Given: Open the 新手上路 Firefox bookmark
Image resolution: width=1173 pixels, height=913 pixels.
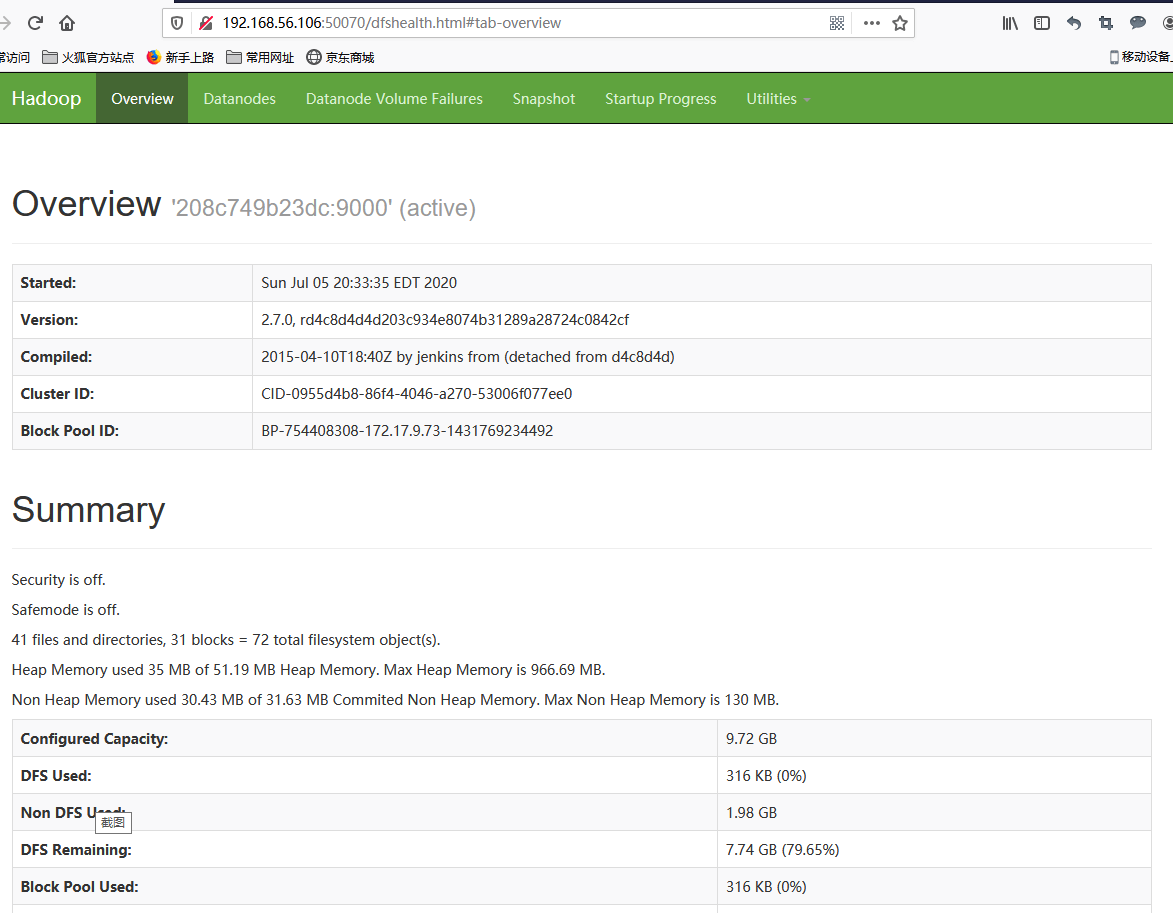Looking at the screenshot, I should point(180,57).
